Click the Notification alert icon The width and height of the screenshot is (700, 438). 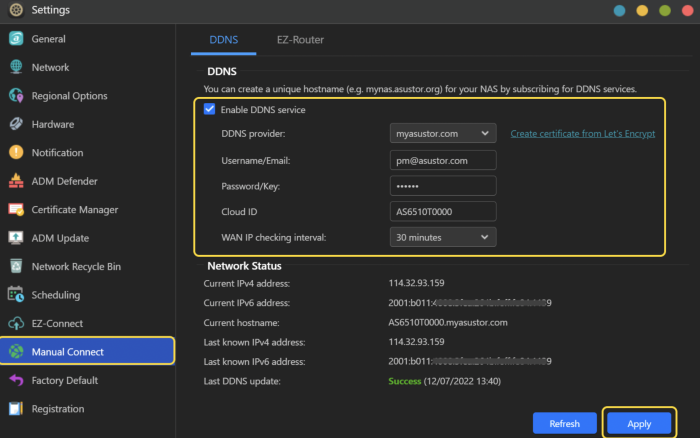tap(16, 153)
